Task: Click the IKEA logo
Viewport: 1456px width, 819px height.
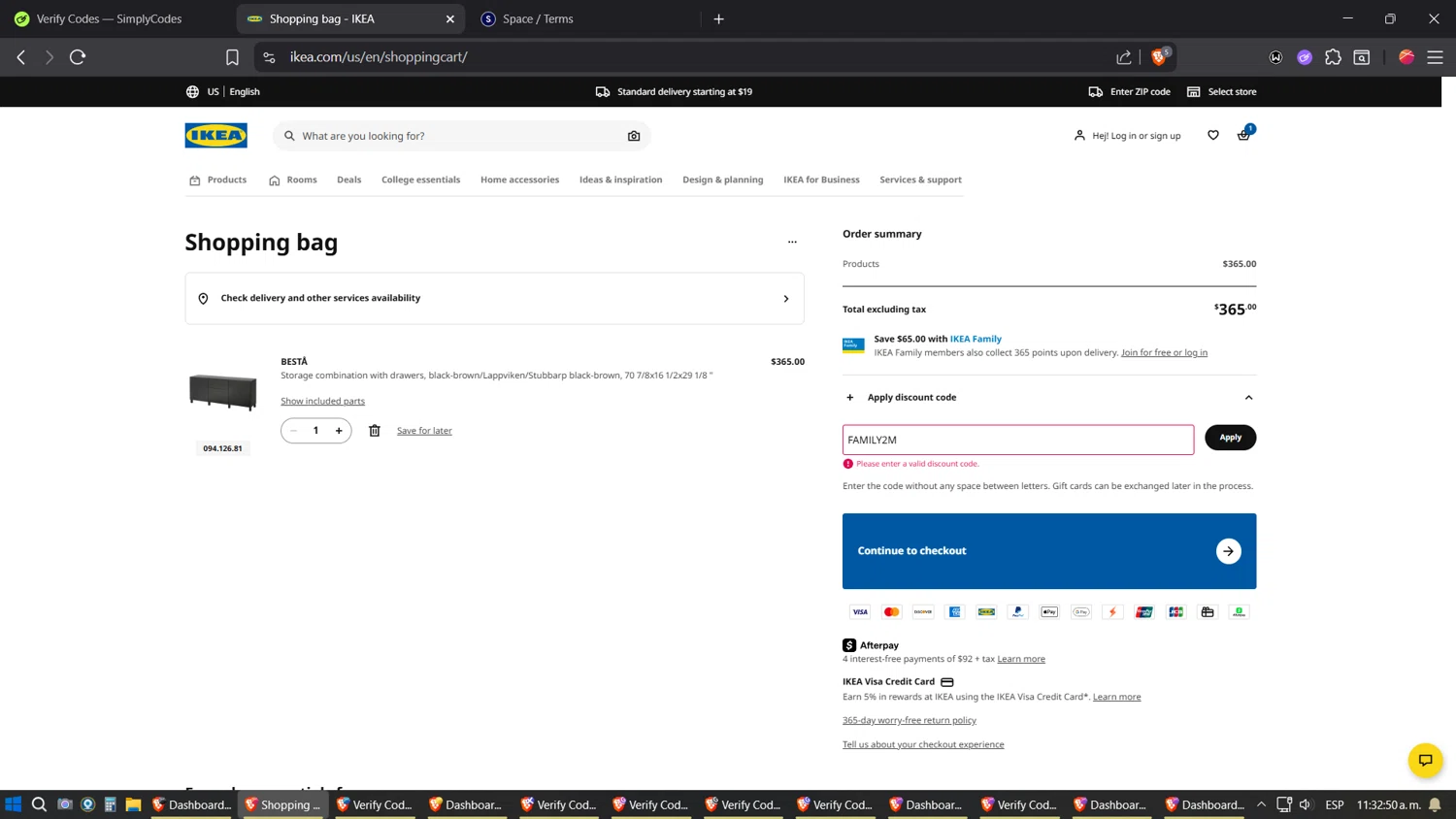Action: pos(215,135)
